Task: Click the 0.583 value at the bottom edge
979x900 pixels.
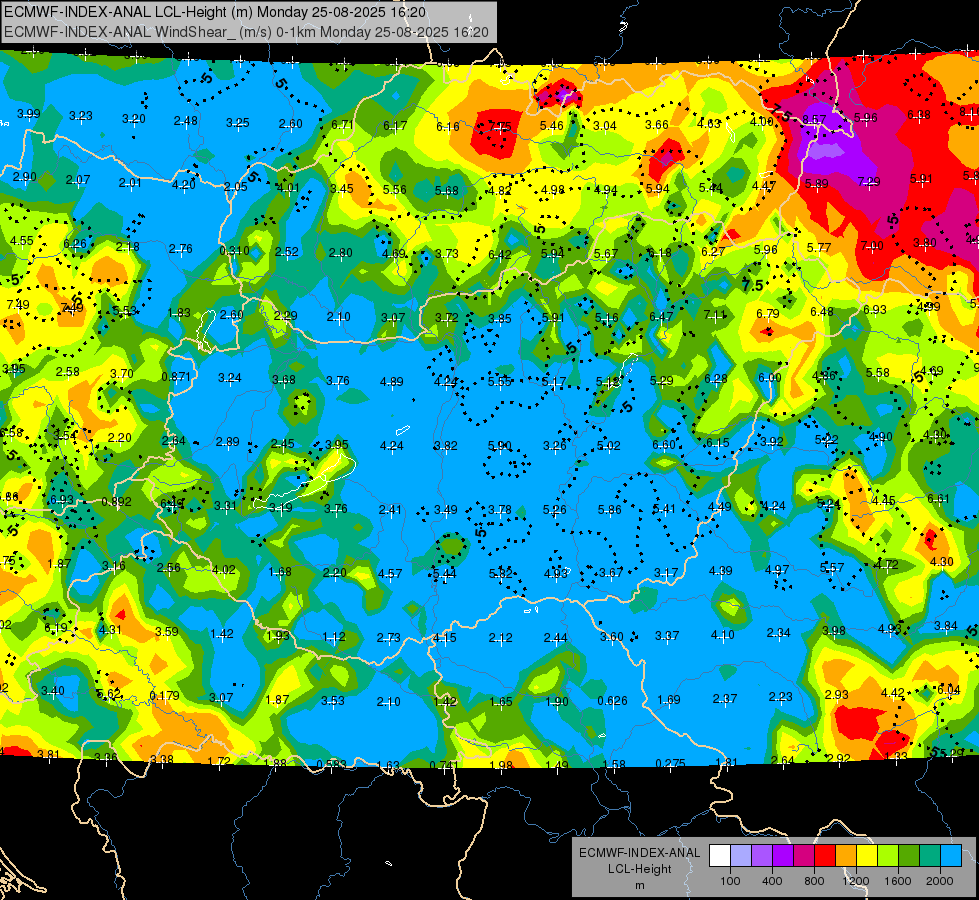Action: (332, 764)
